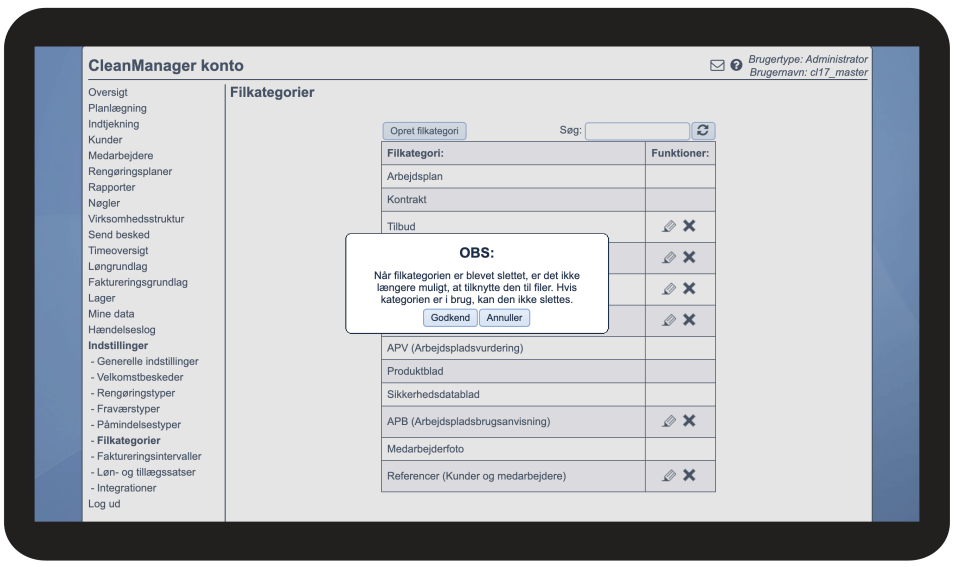Delete Referencer (Kunder og medarbejdere) category
This screenshot has width=954, height=567.
[x=689, y=475]
